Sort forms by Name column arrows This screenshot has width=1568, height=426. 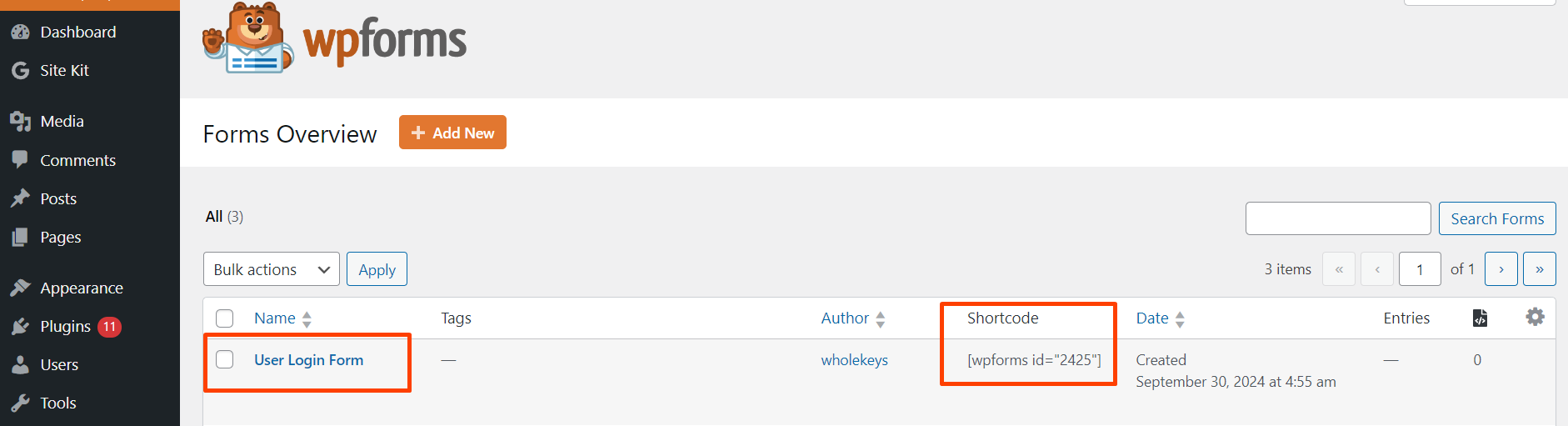click(307, 318)
